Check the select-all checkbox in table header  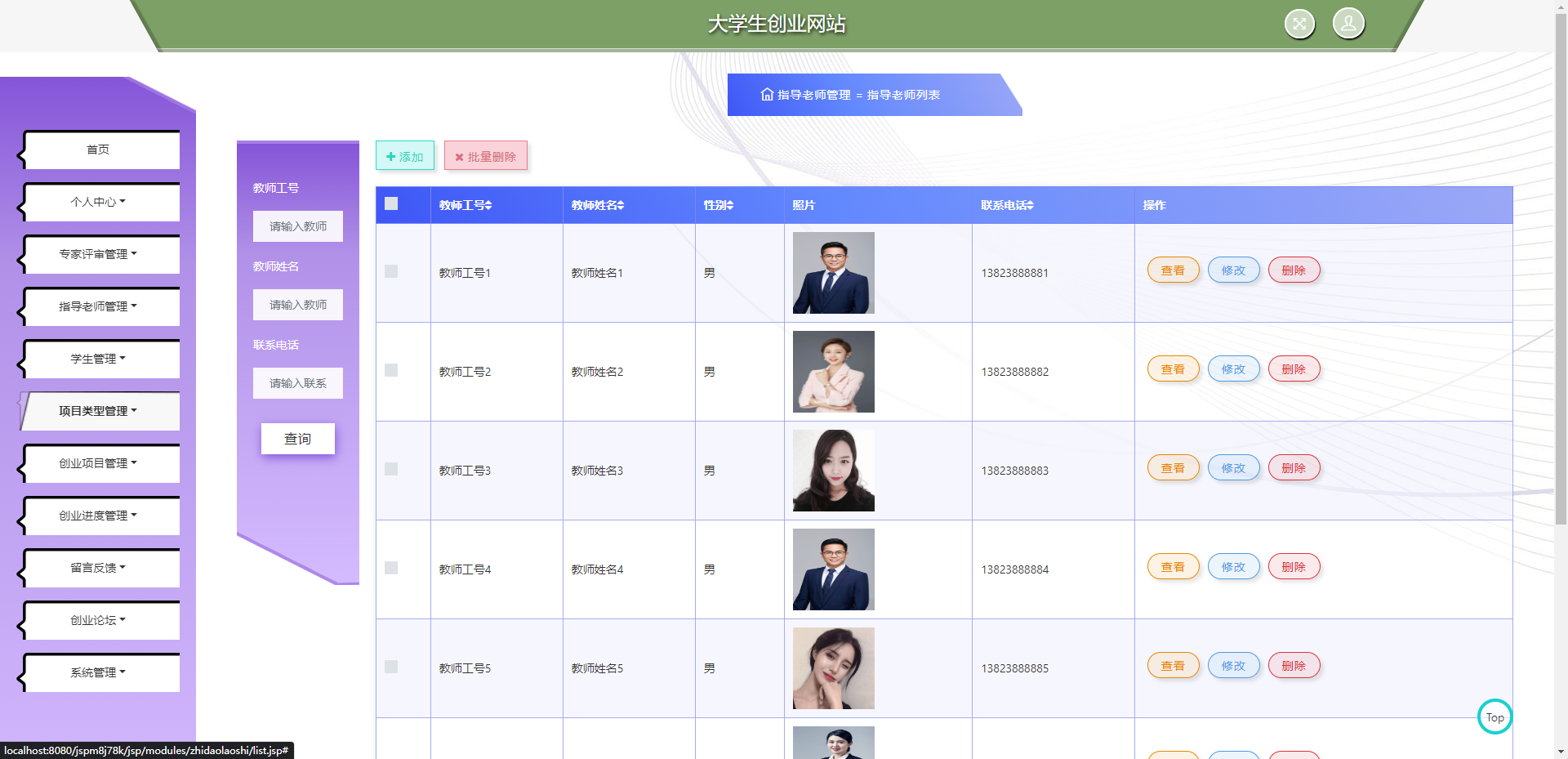pos(391,204)
